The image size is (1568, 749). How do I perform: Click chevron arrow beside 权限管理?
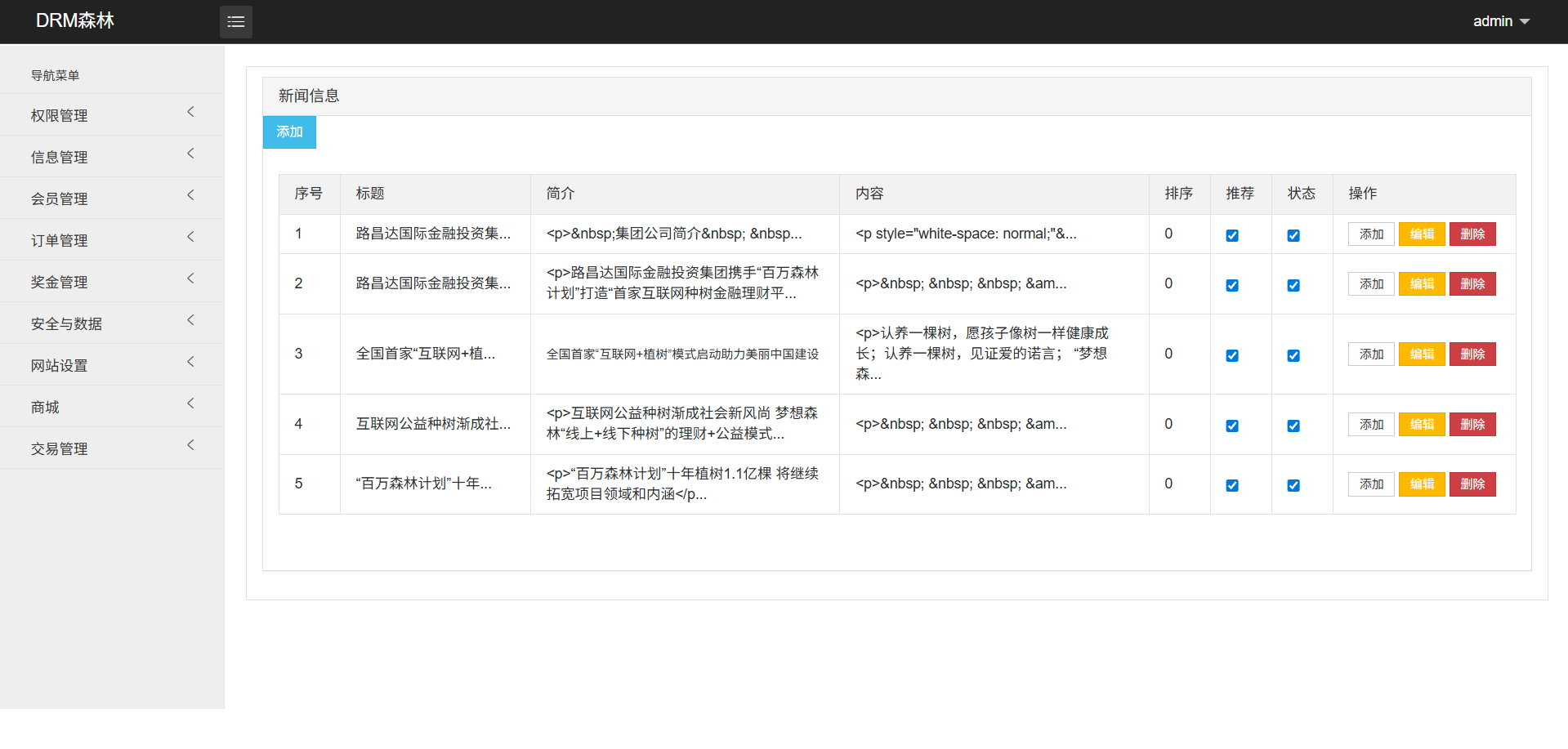pyautogui.click(x=190, y=112)
